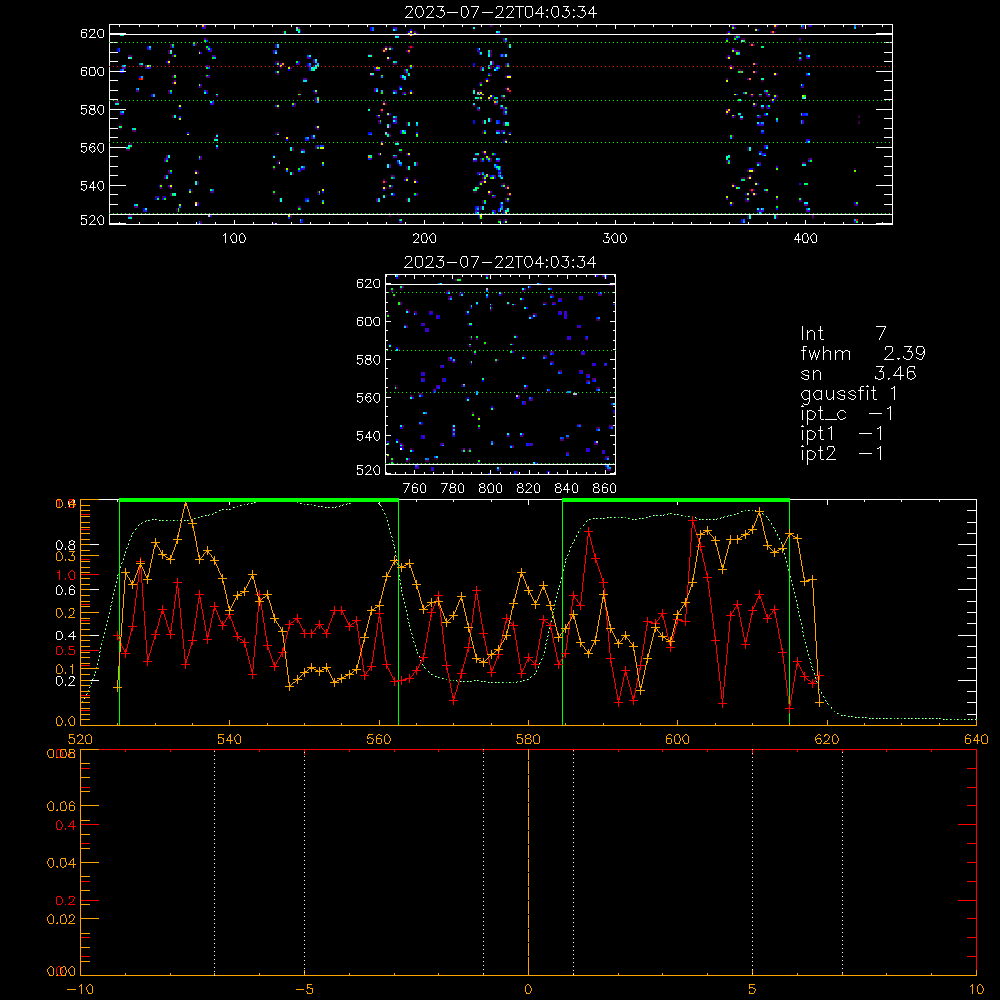Click the middle plot's timestamp title

501,262
